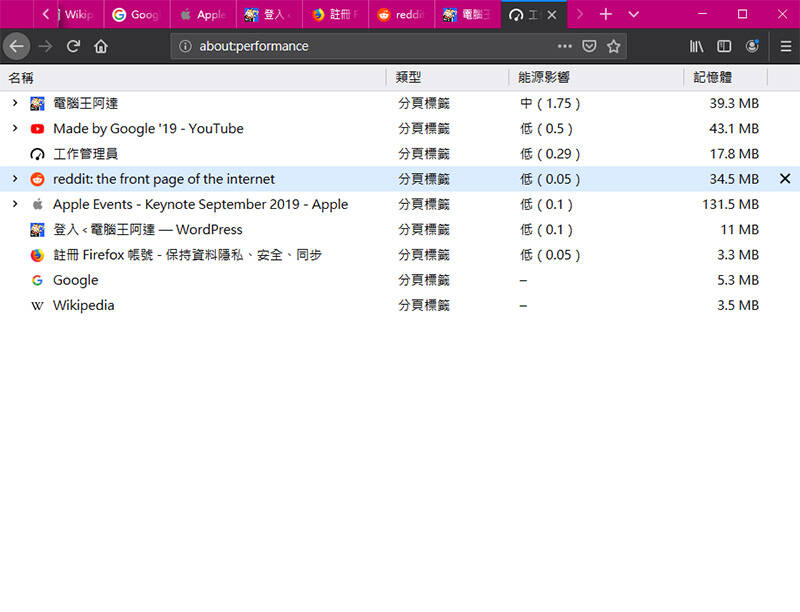This screenshot has height=612, width=800.
Task: Click the 34.5 MB memory value
Action: click(734, 178)
